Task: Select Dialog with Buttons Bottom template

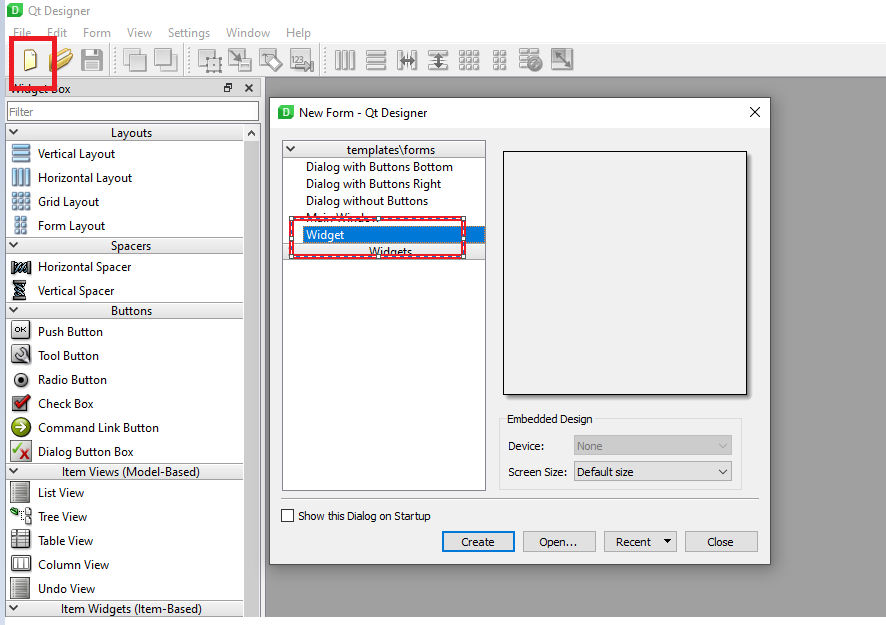Action: click(379, 167)
